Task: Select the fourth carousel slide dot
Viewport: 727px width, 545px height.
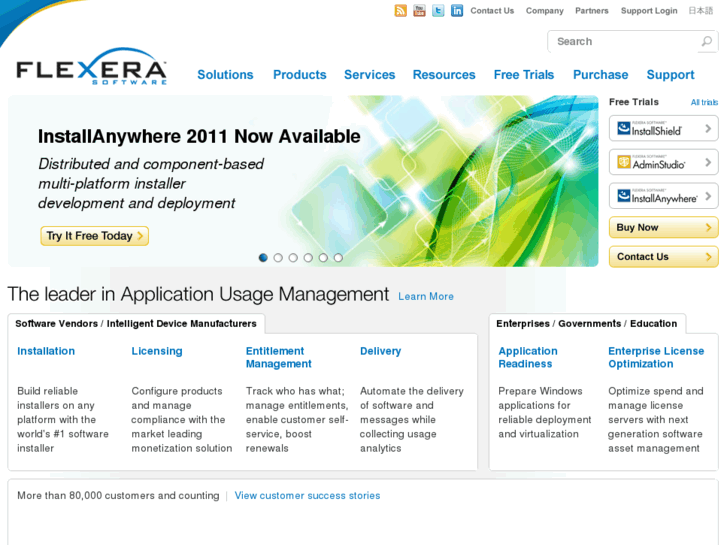Action: [x=308, y=257]
